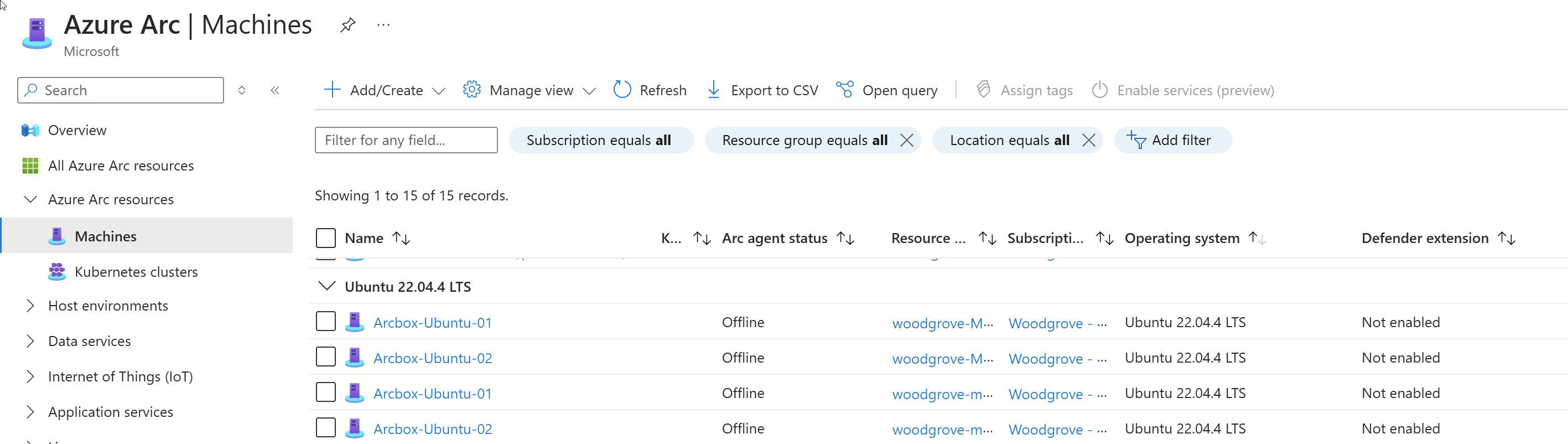Click the Assign tags tag icon
Image resolution: width=1568 pixels, height=444 pixels.
coord(984,90)
